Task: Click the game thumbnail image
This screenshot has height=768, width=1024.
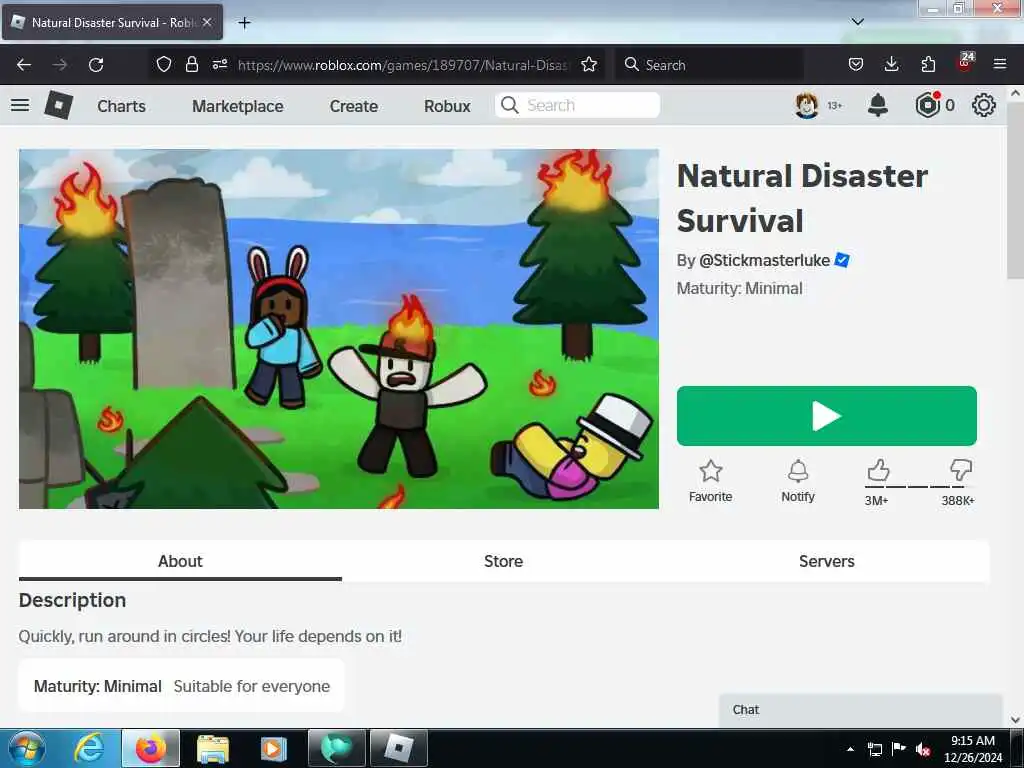Action: pyautogui.click(x=338, y=328)
